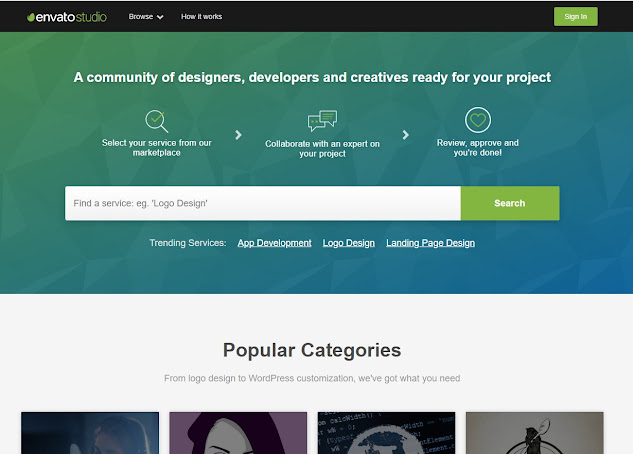Select the purple woman illustration category thumbnail
This screenshot has width=633, height=454.
(x=238, y=433)
